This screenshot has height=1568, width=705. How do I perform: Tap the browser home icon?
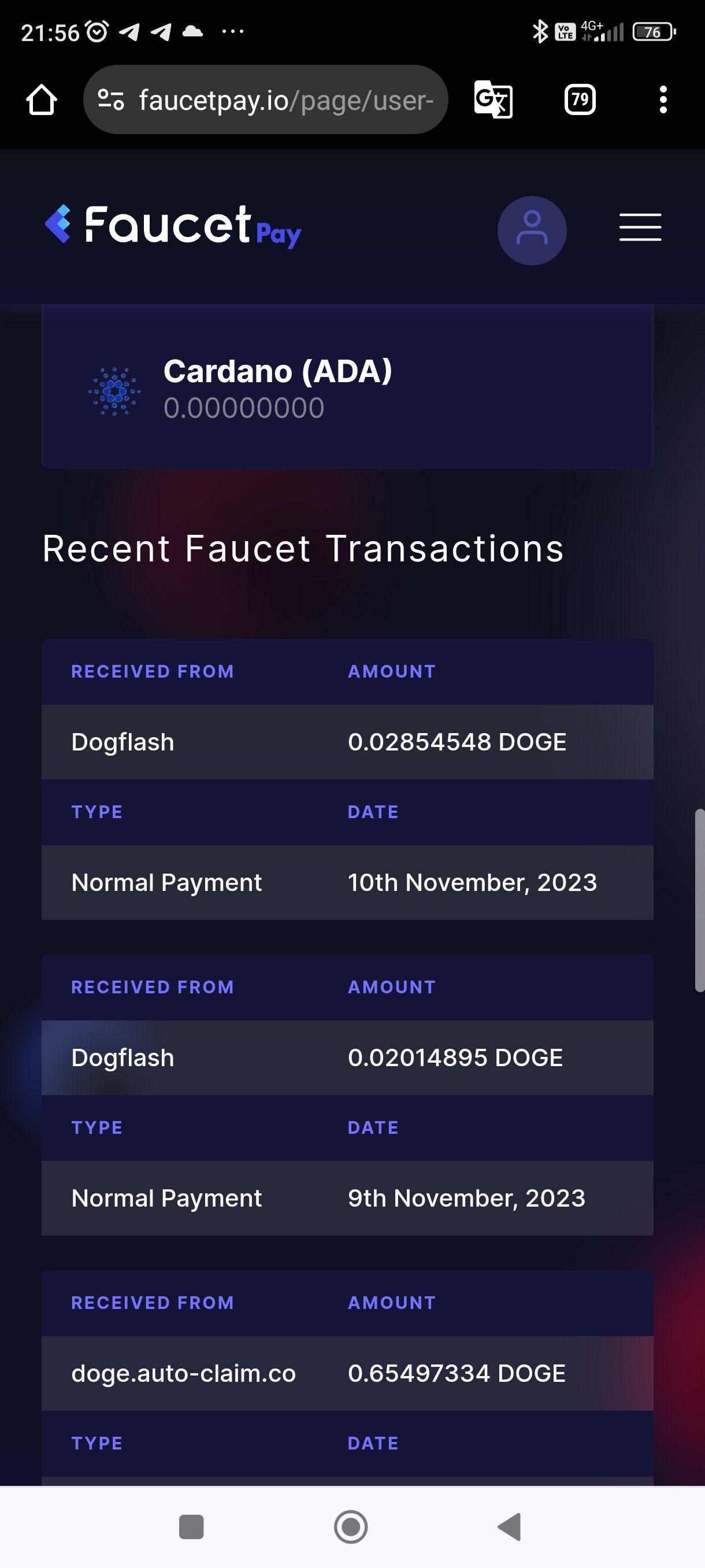click(42, 100)
